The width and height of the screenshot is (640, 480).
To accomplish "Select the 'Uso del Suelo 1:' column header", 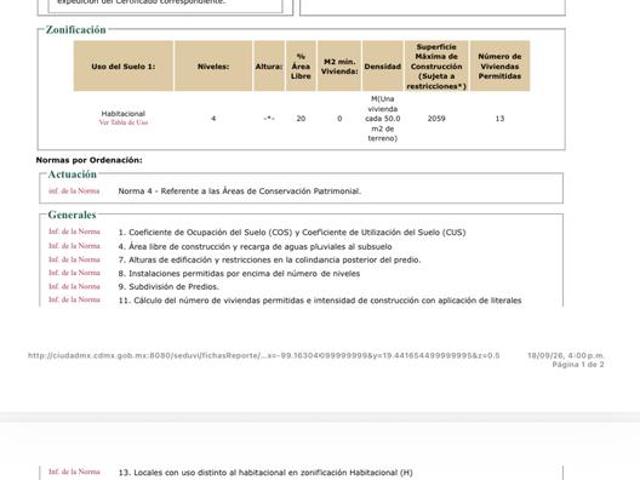I will click(123, 66).
